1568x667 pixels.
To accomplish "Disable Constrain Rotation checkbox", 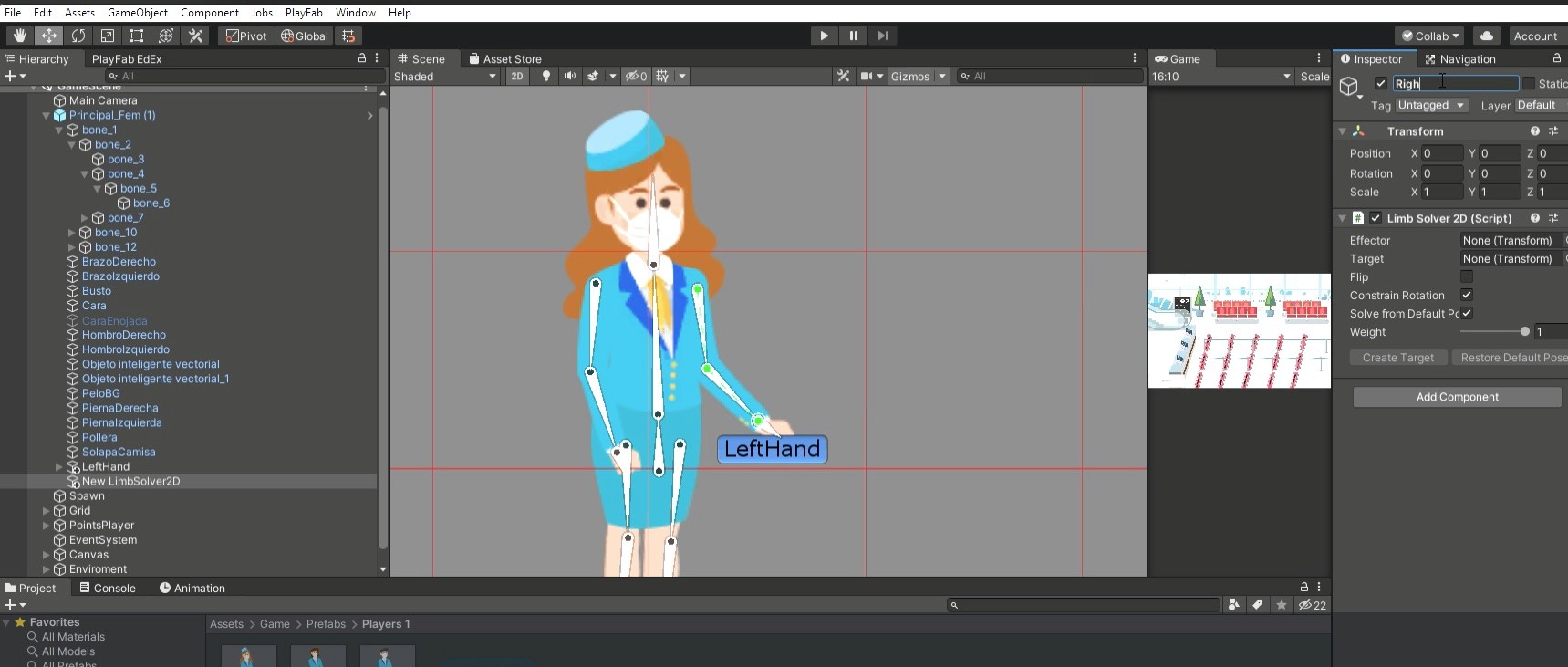I will [1467, 295].
